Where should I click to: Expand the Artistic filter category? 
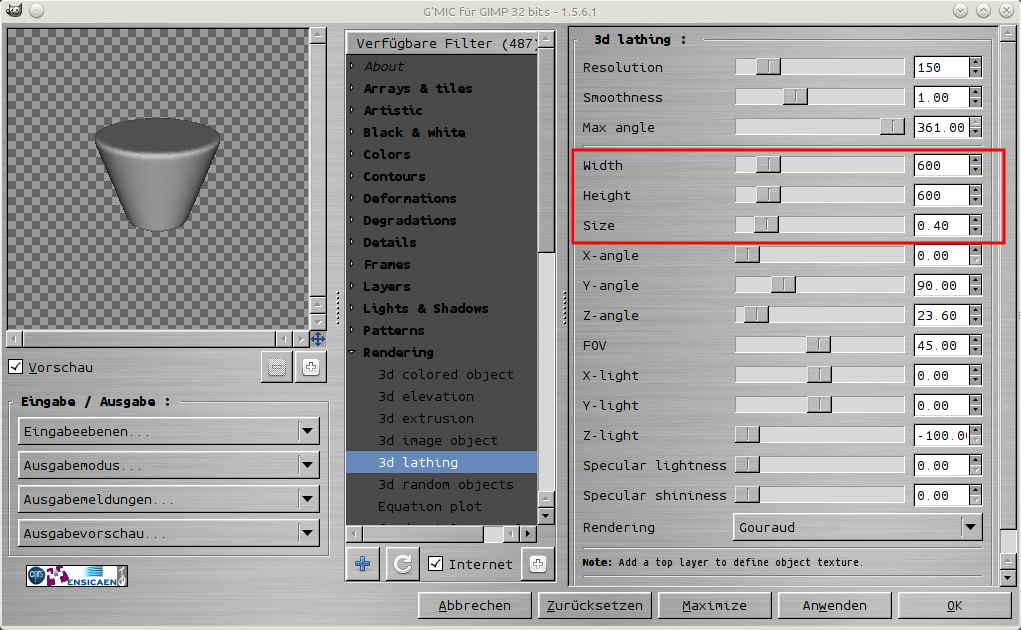[352, 110]
